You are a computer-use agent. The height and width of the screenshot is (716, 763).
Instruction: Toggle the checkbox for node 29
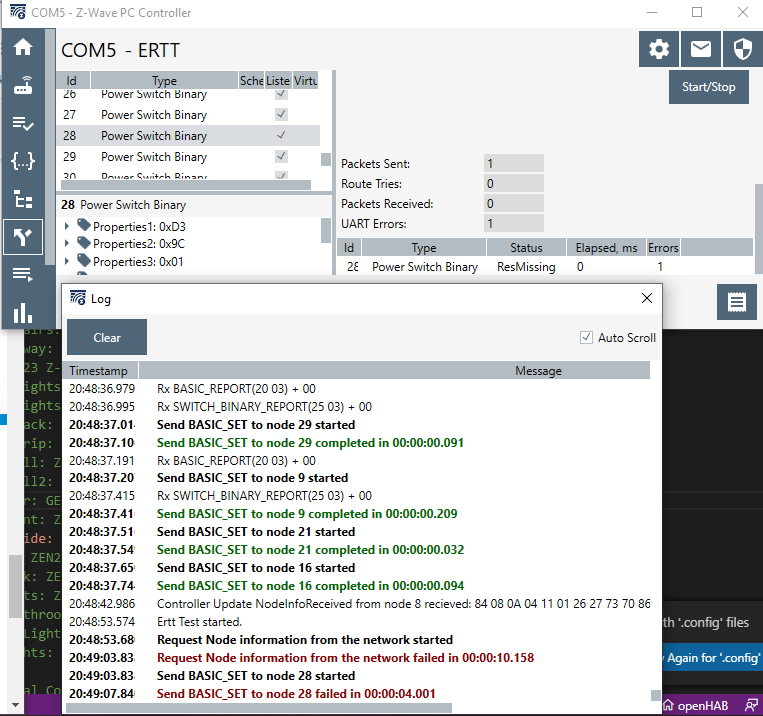(x=281, y=156)
